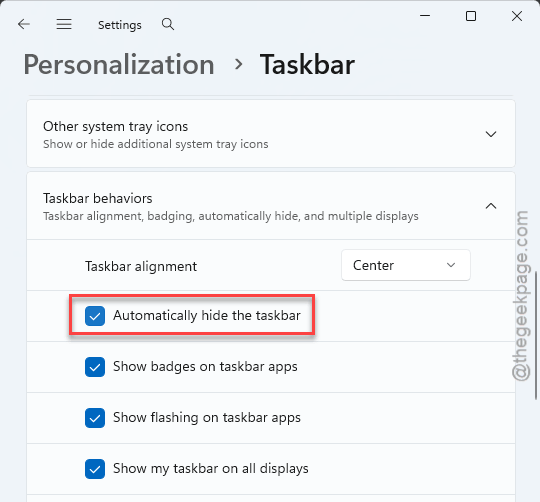540x502 pixels.
Task: Click the vertical scrollbar thumb
Action: coord(536,336)
